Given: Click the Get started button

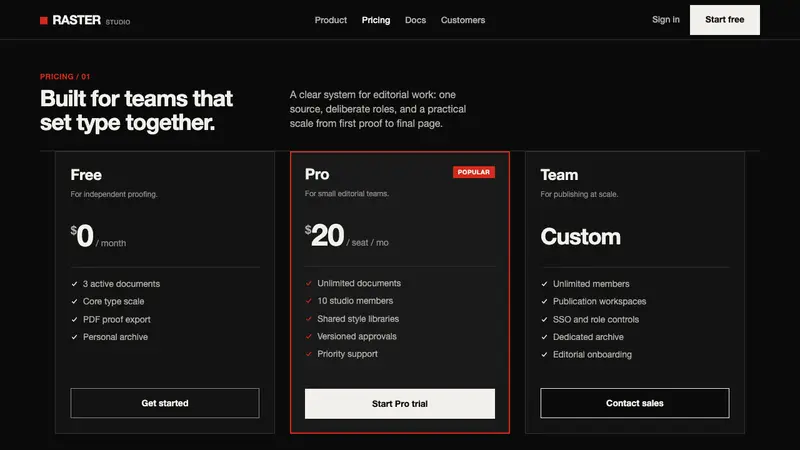Looking at the screenshot, I should click(165, 403).
